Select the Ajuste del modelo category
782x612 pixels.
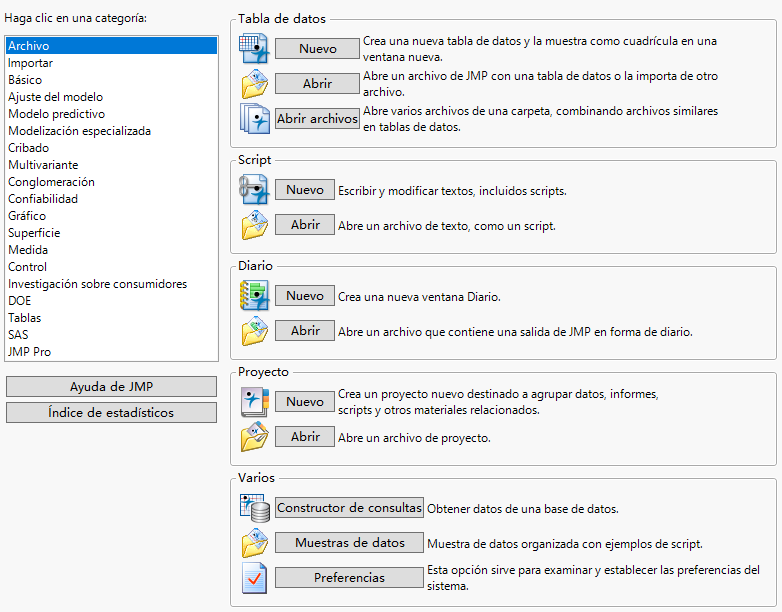tap(112, 97)
